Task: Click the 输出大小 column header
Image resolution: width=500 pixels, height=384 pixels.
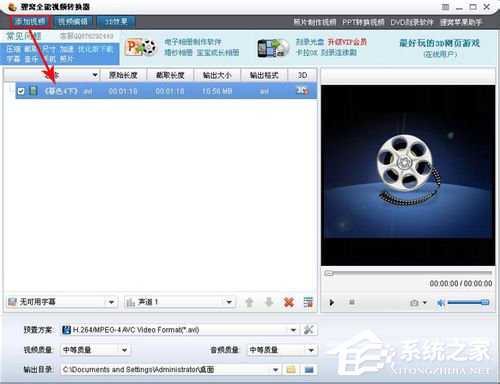Action: click(217, 75)
